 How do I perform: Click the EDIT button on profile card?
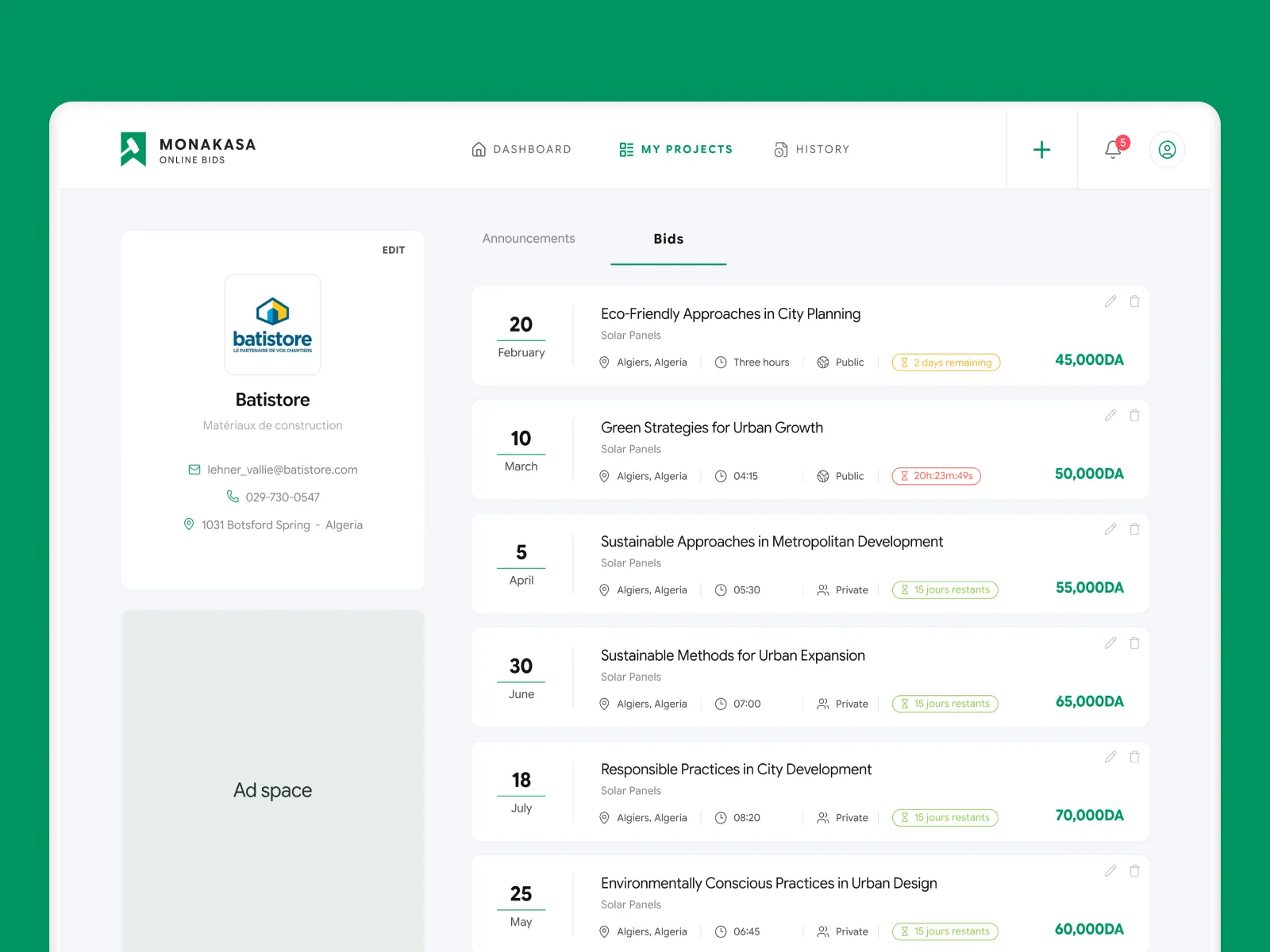click(x=393, y=250)
